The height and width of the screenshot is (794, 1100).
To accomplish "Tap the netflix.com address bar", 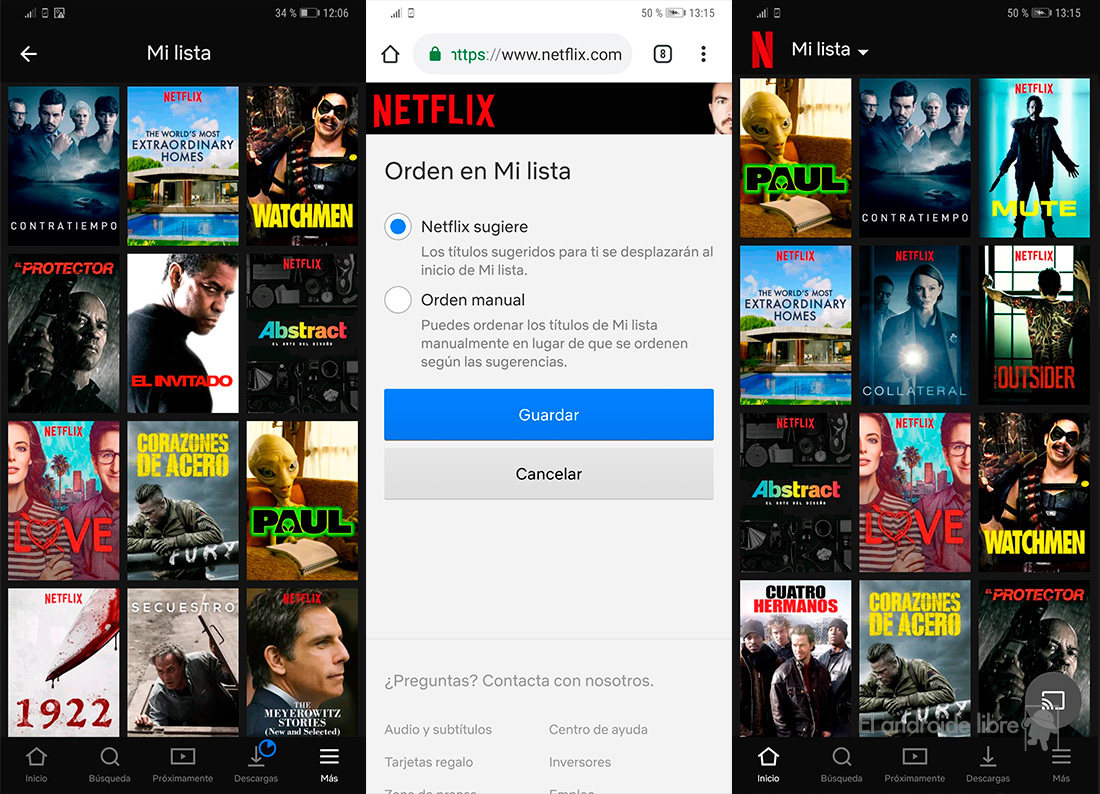I will pos(523,54).
